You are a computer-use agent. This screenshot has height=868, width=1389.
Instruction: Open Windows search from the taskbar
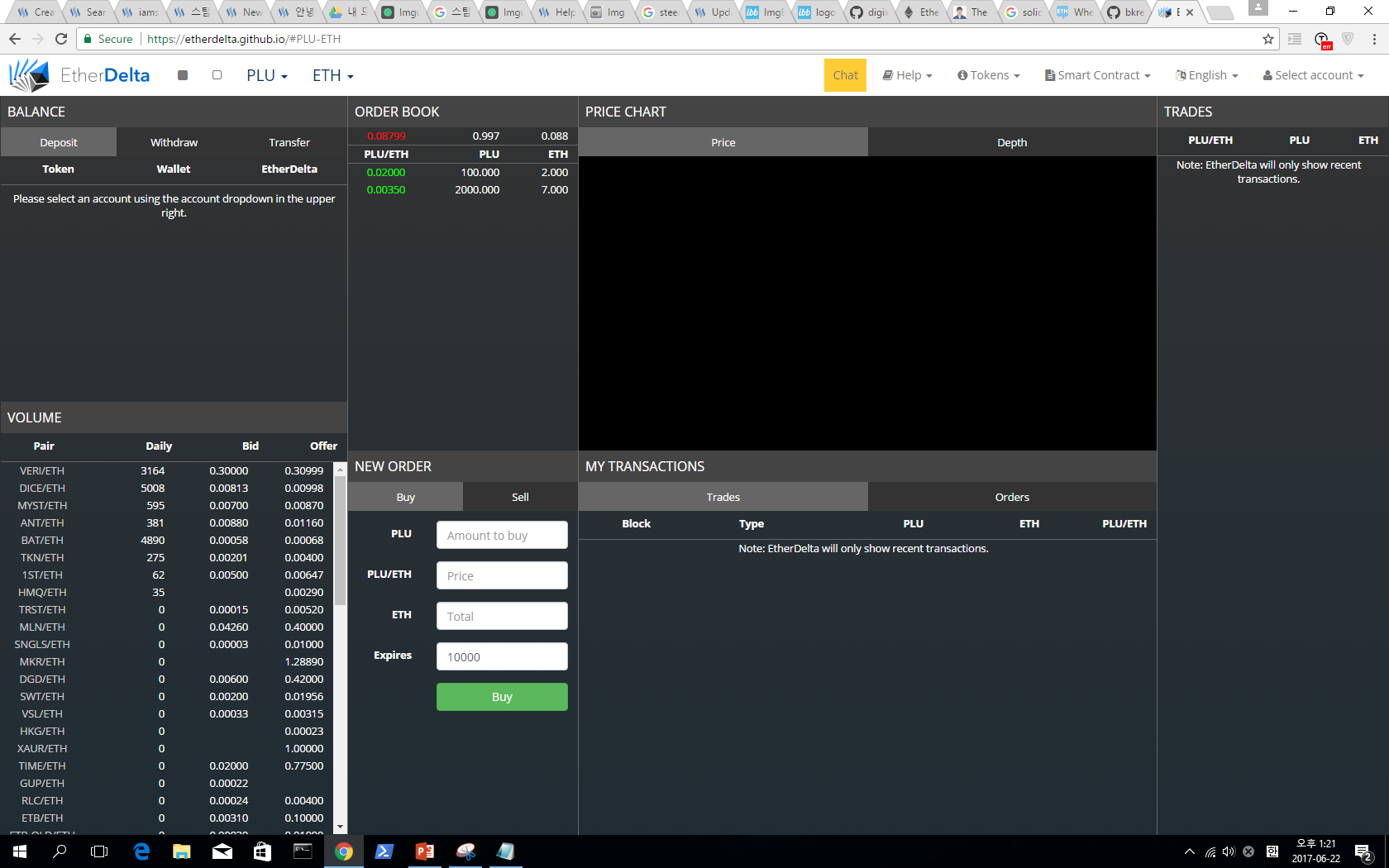[60, 851]
